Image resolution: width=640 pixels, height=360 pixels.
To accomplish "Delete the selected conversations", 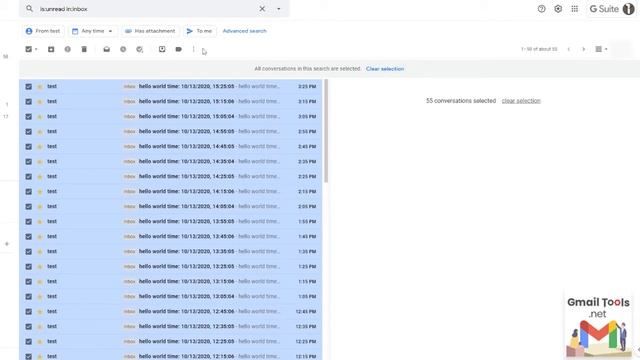I will pyautogui.click(x=84, y=49).
